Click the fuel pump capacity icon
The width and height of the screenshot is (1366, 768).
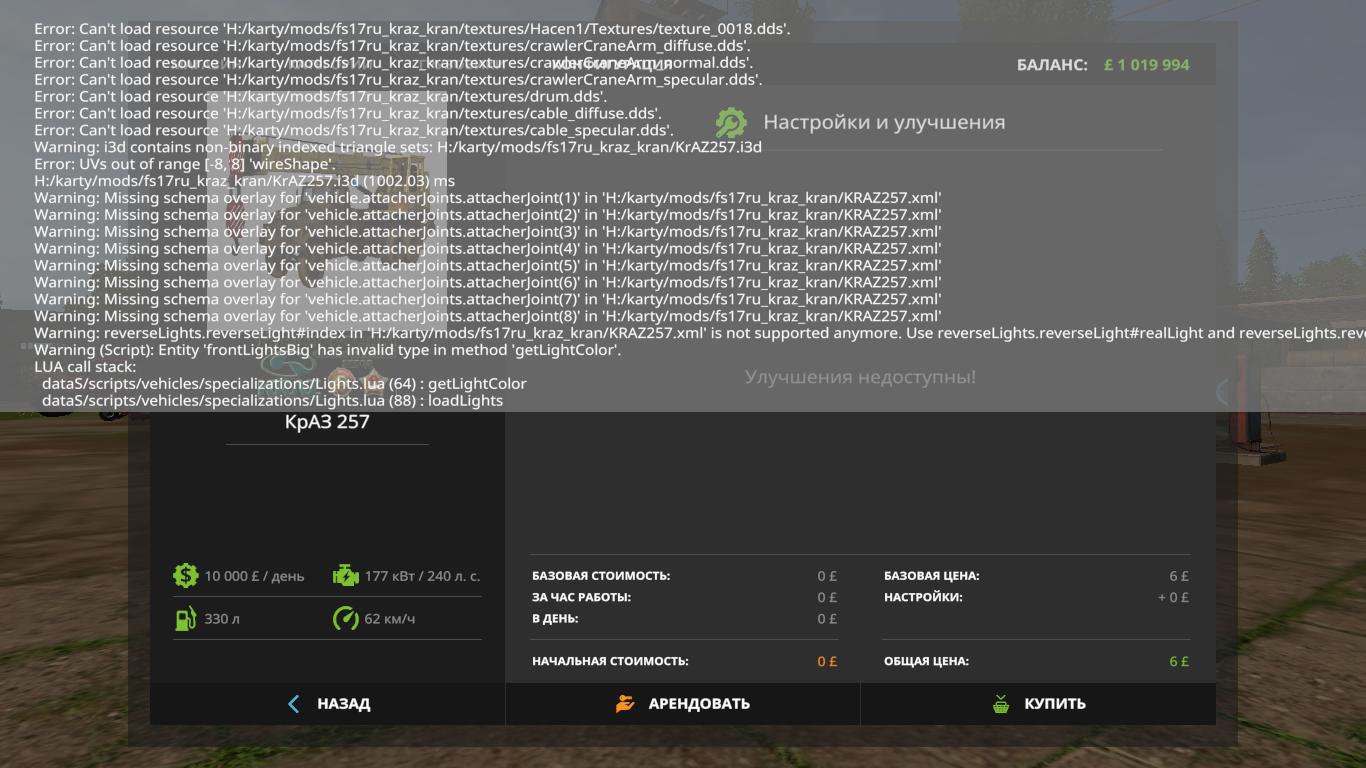pos(185,618)
